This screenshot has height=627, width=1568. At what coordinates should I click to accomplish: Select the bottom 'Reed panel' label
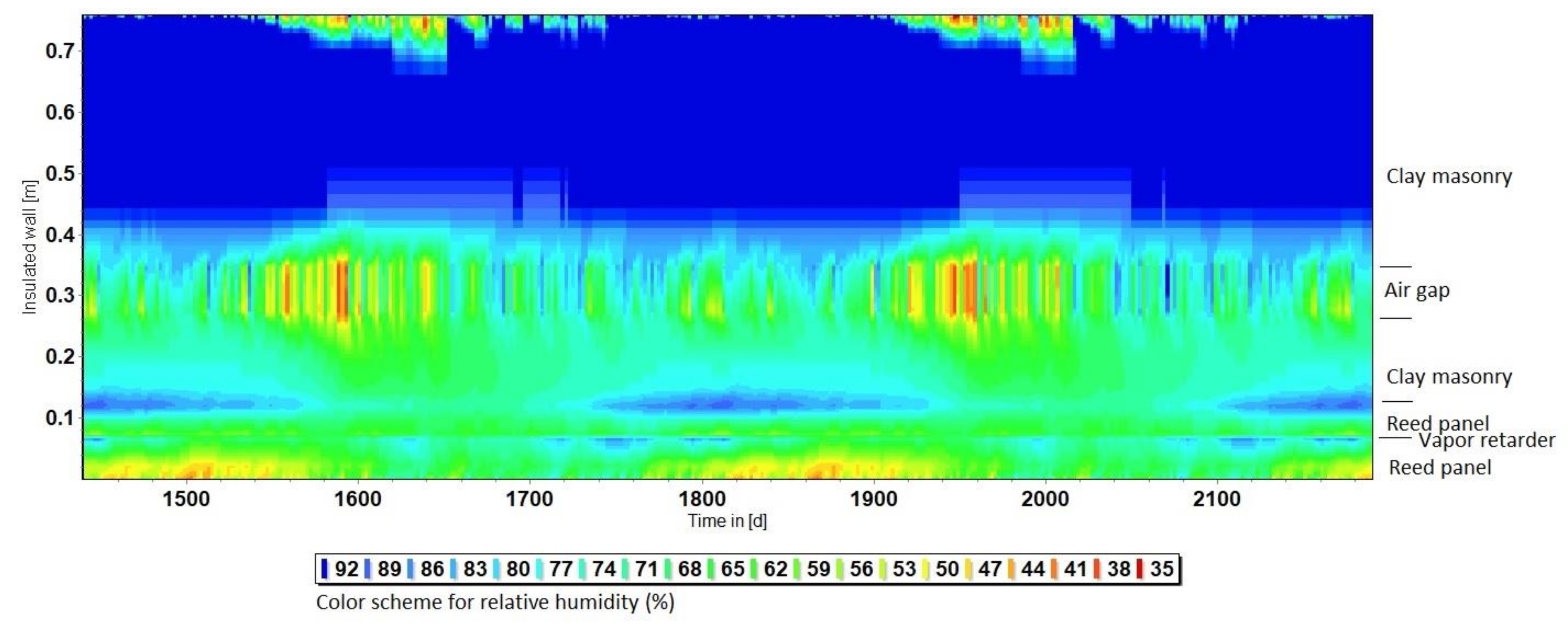coord(1440,467)
